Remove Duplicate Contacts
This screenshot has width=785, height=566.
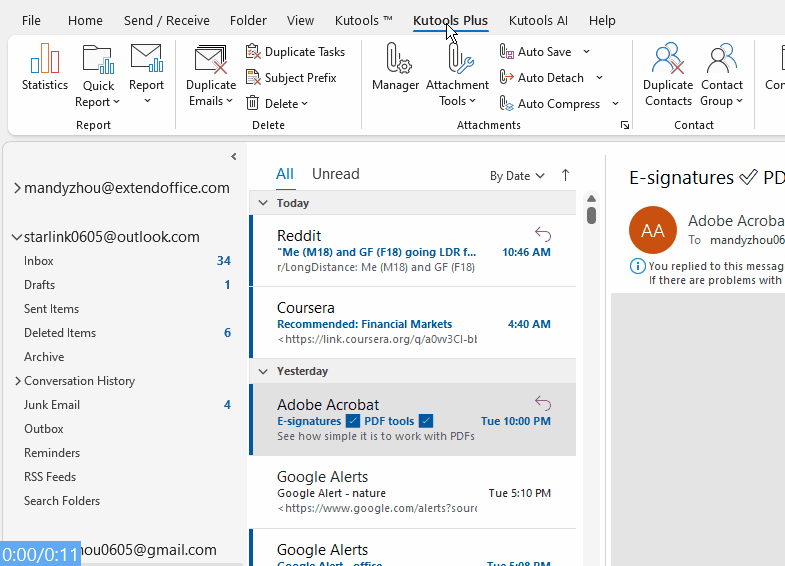(x=668, y=76)
